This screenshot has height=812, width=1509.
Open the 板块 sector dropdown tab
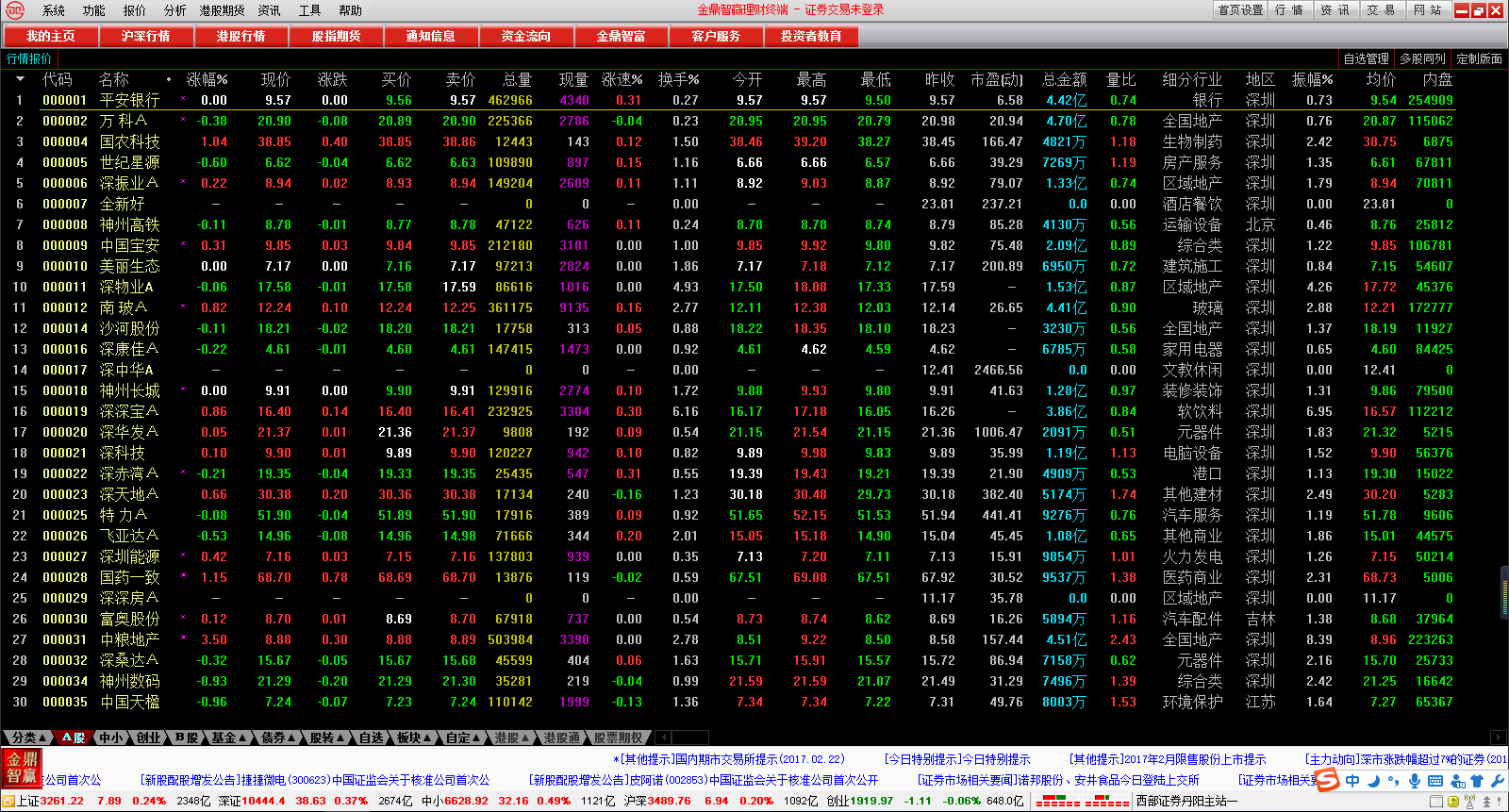coord(412,737)
